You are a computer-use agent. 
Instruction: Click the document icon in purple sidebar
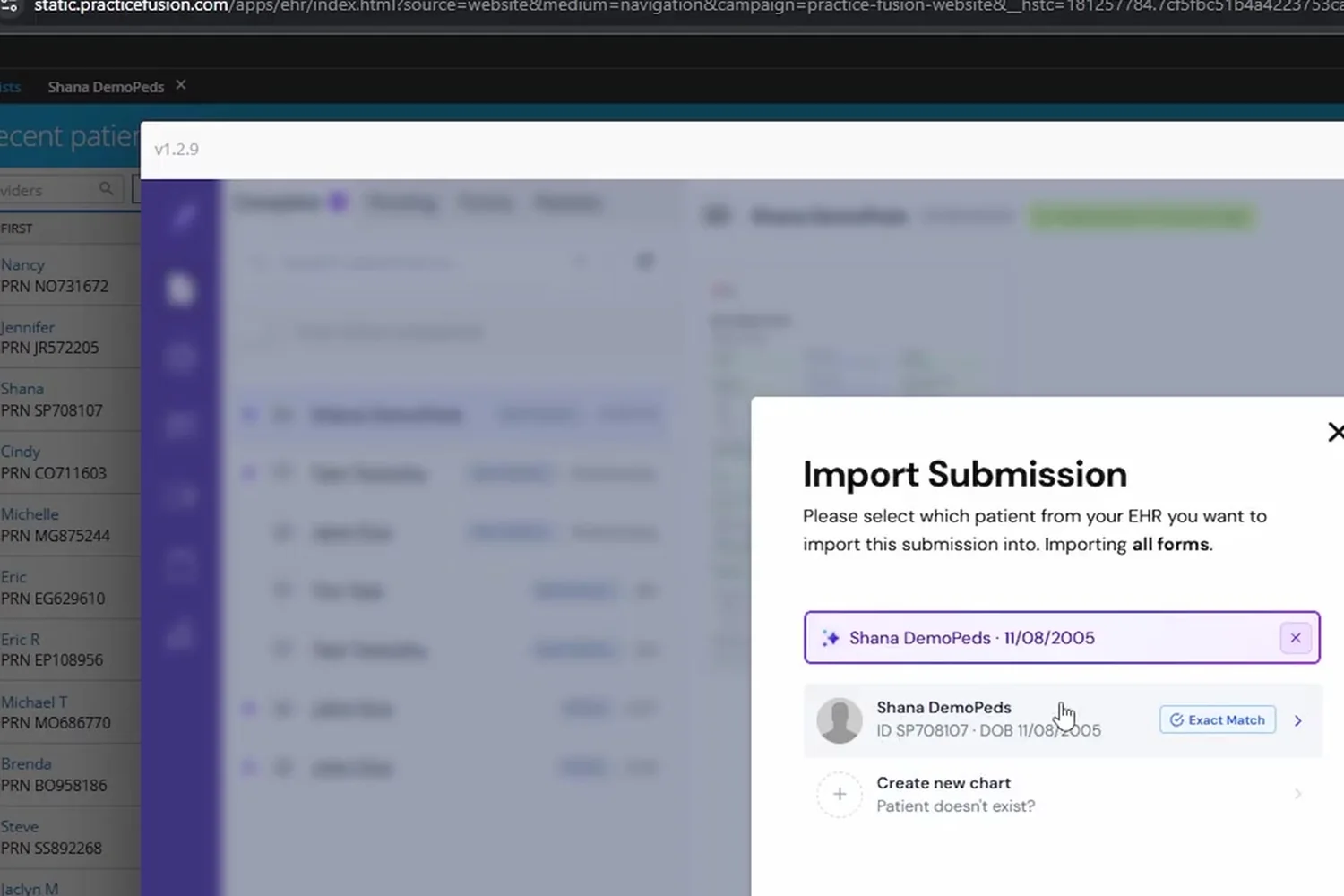pyautogui.click(x=181, y=289)
